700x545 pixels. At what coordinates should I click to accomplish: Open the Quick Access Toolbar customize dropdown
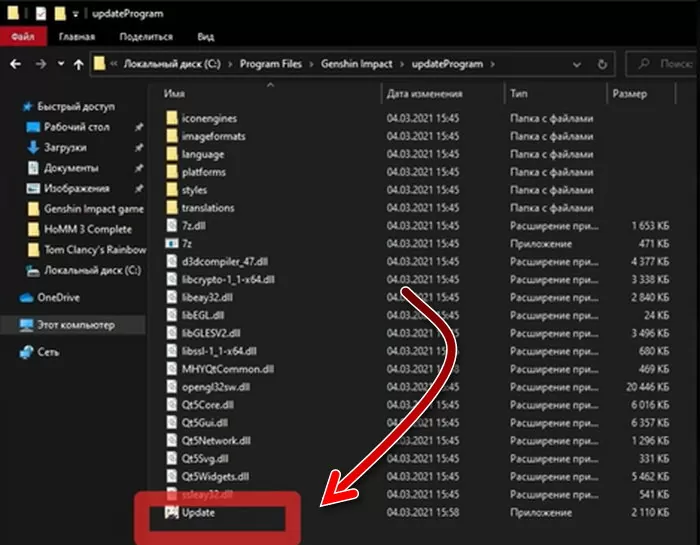pyautogui.click(x=75, y=14)
